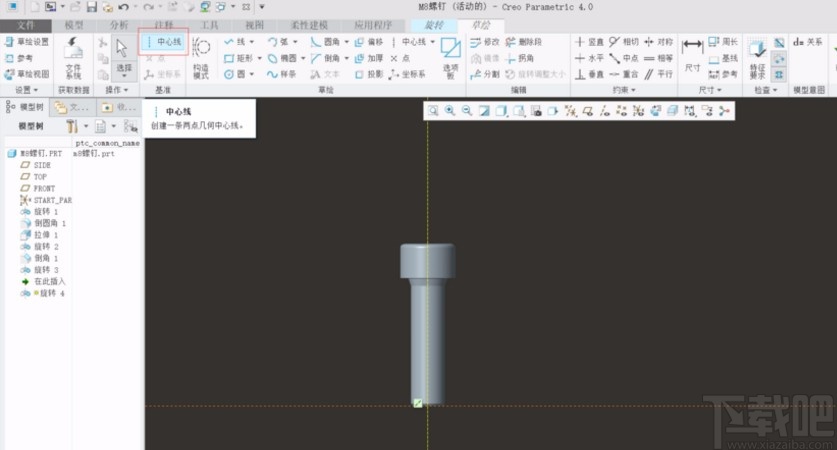Click the 分割 divide tool
837x450 pixels.
click(x=484, y=74)
